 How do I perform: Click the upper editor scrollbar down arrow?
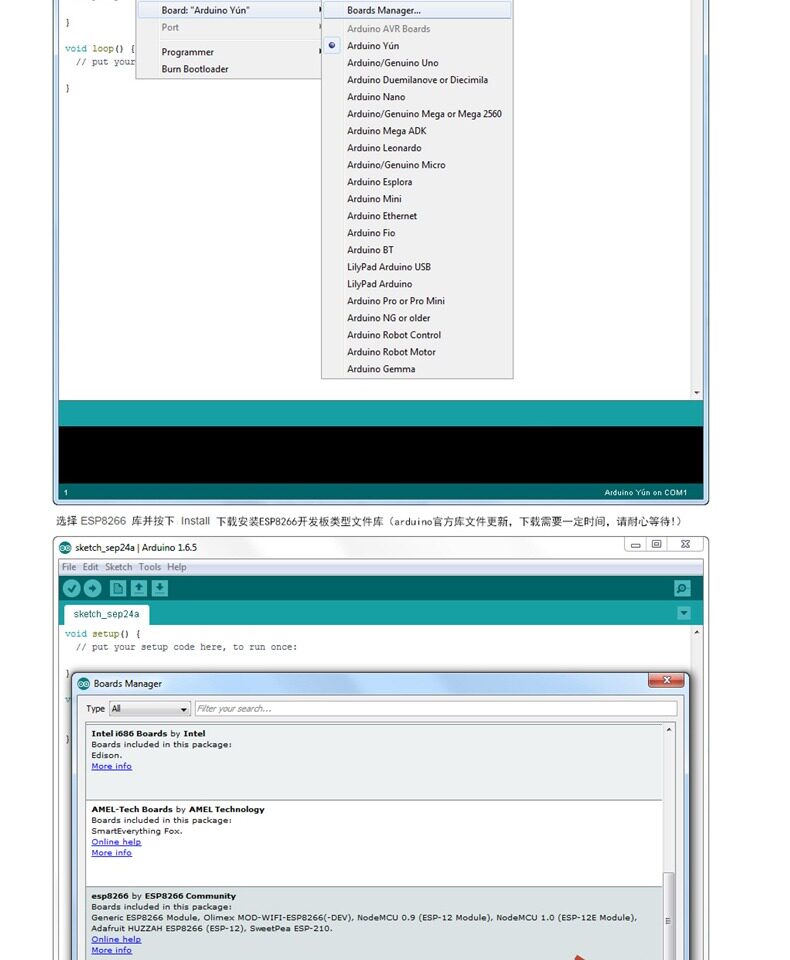(x=697, y=392)
